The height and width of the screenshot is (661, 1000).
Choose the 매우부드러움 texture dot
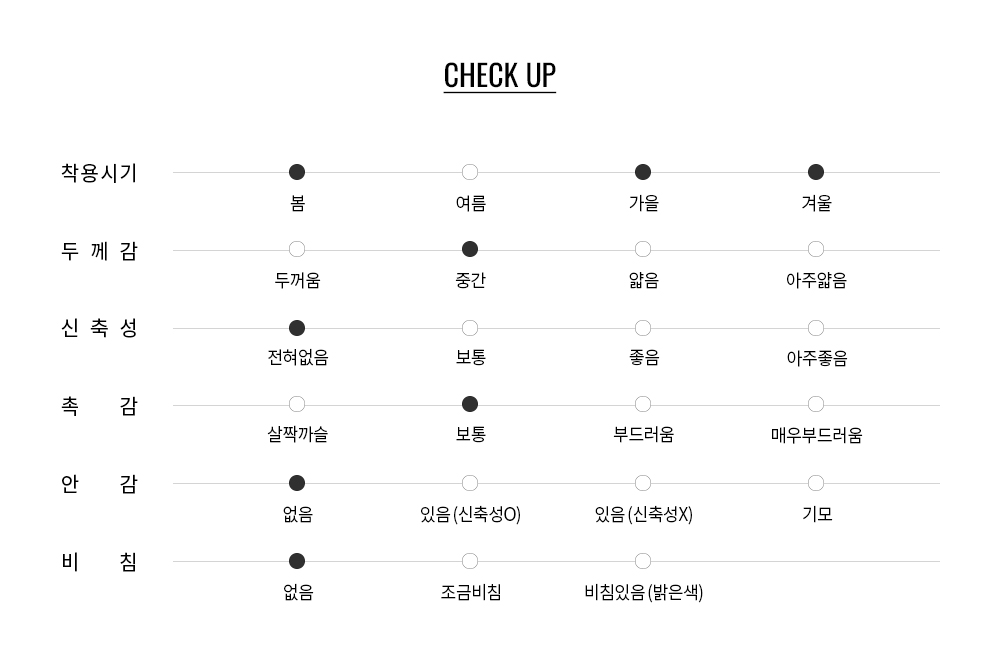pyautogui.click(x=816, y=404)
